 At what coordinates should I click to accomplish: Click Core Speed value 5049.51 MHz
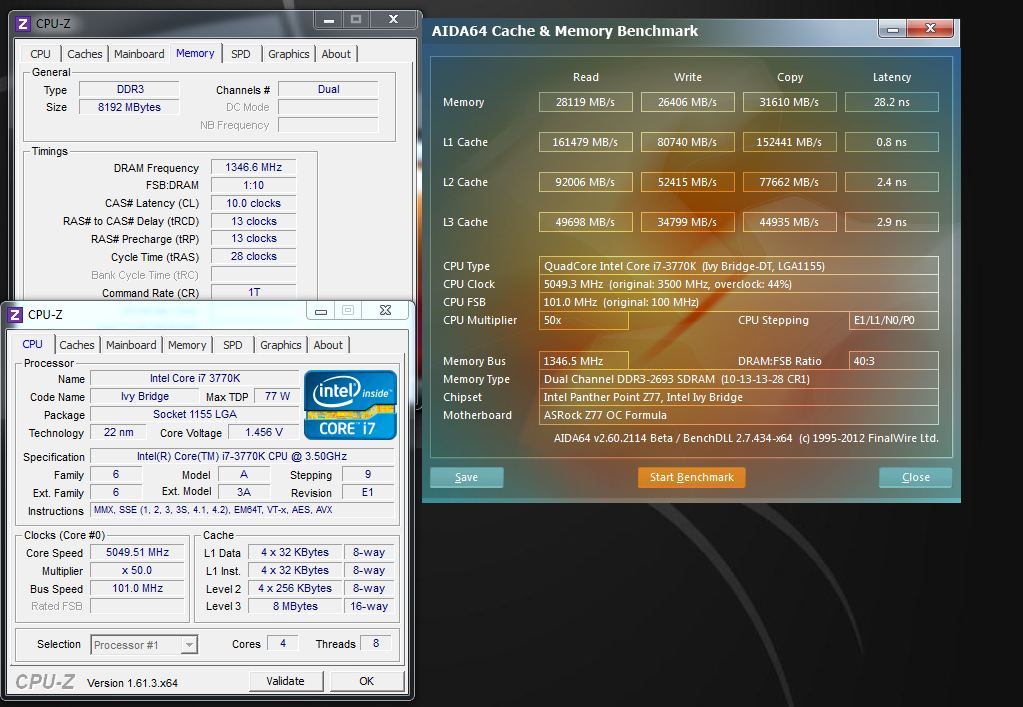(138, 552)
